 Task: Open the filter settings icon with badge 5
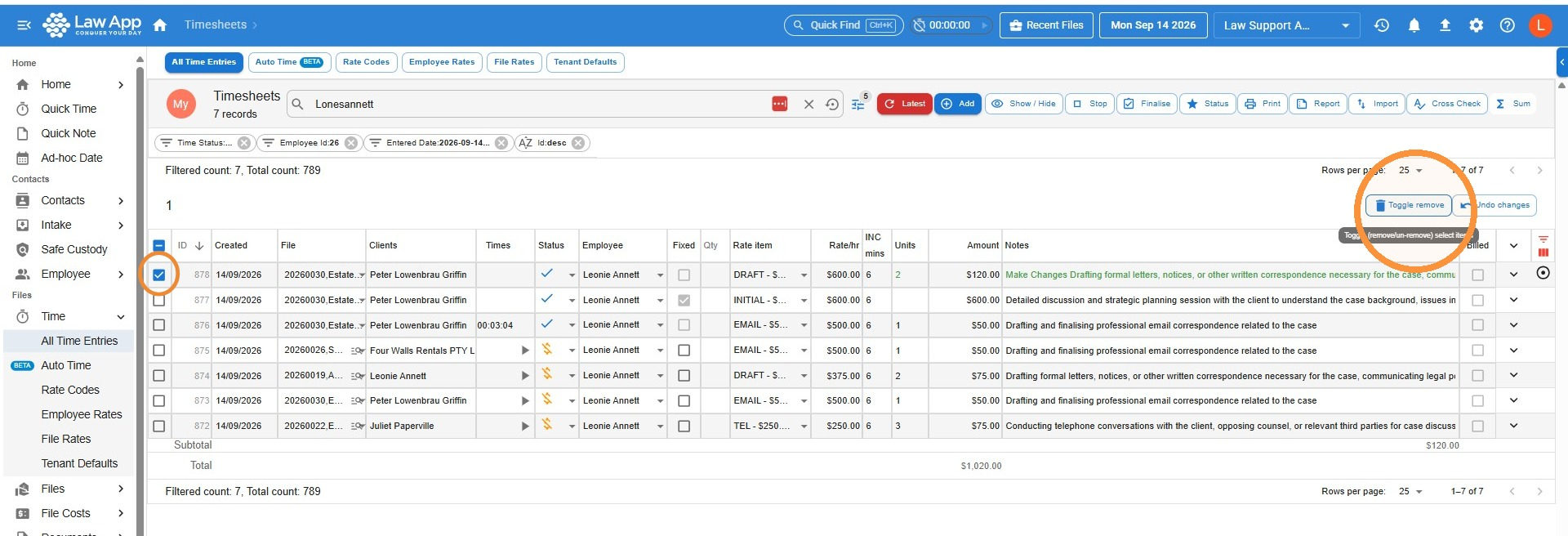[x=858, y=105]
